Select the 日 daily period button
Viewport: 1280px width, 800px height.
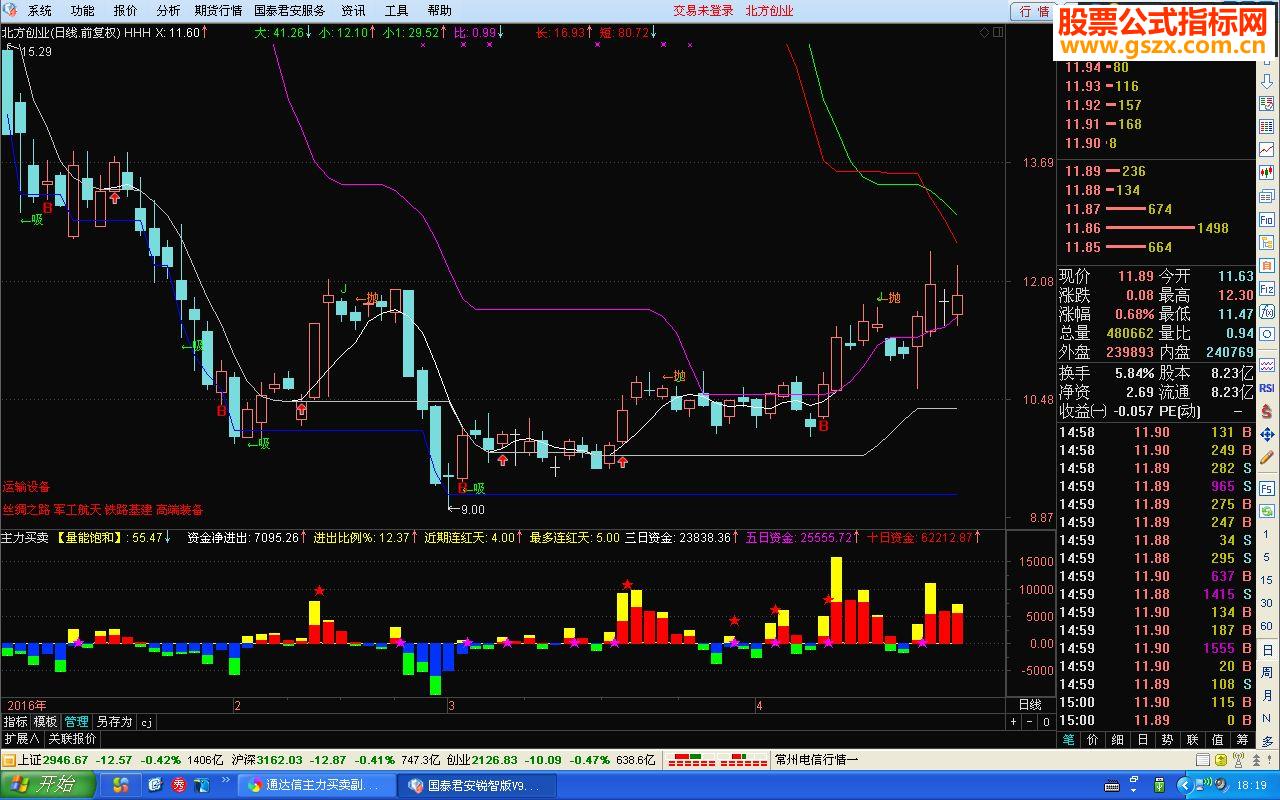(1267, 650)
